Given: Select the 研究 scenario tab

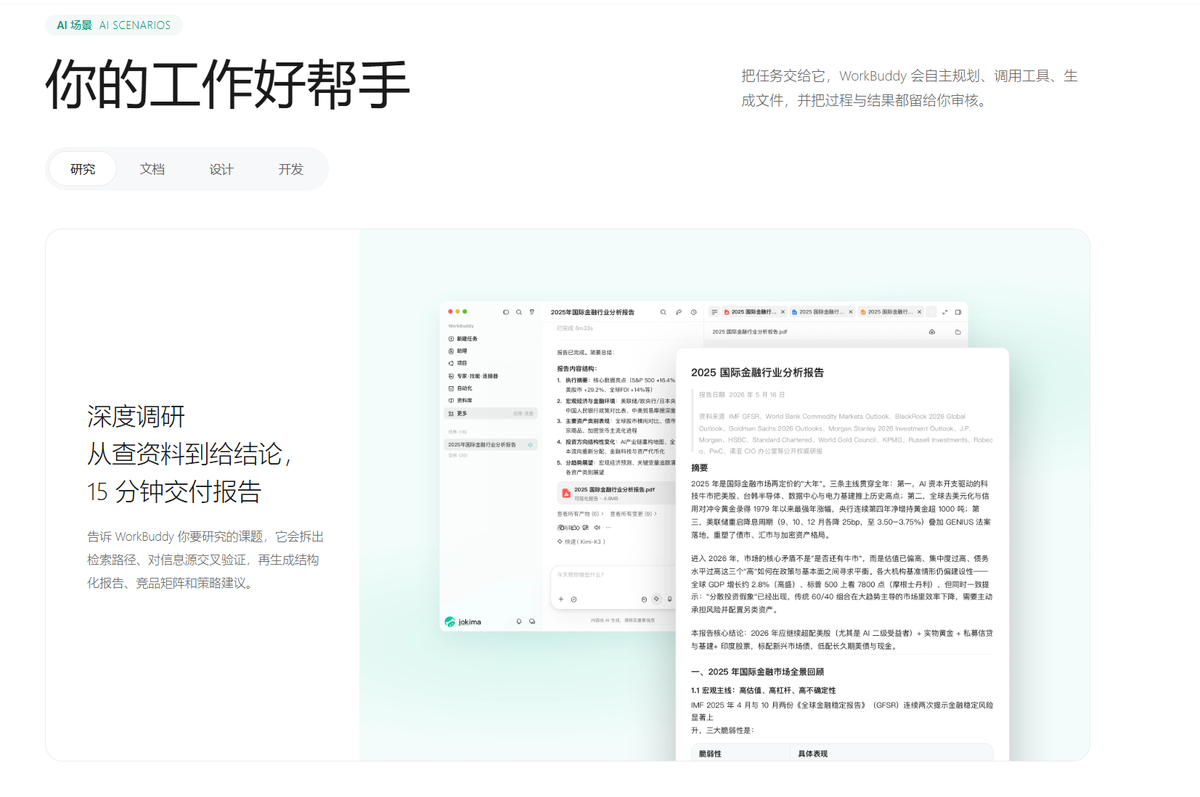Looking at the screenshot, I should click(x=83, y=169).
